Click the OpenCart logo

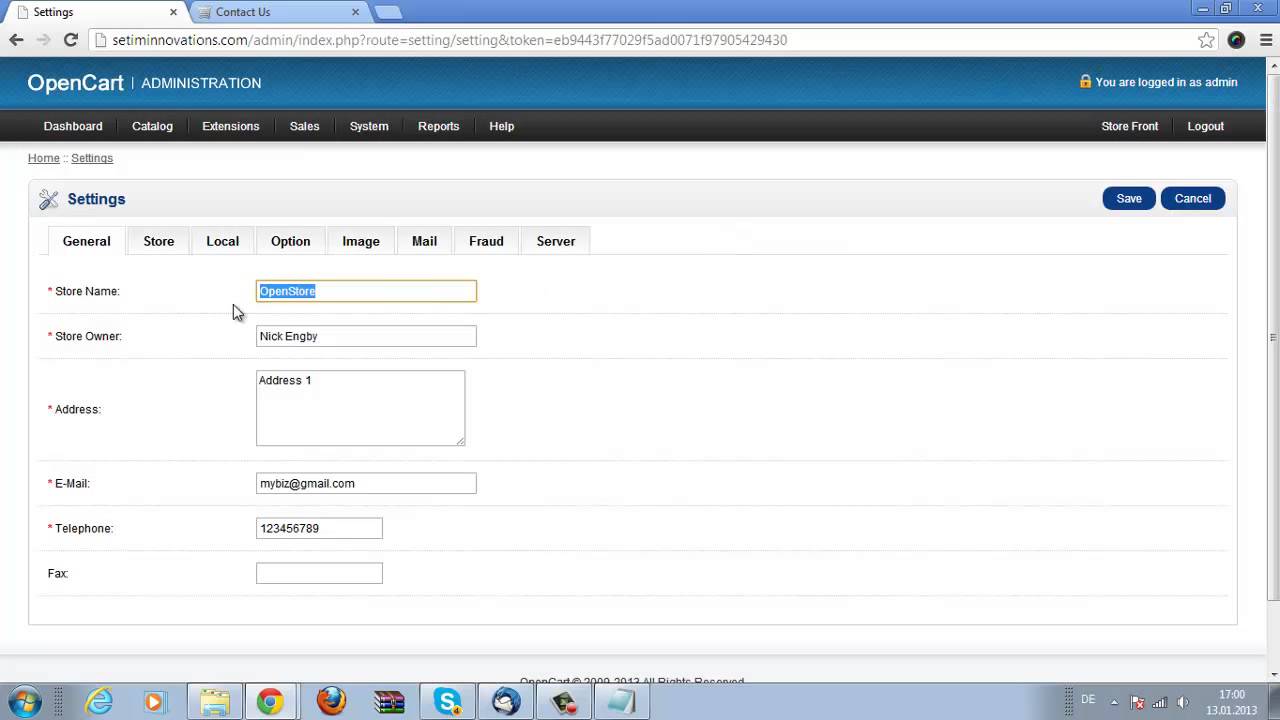[75, 83]
